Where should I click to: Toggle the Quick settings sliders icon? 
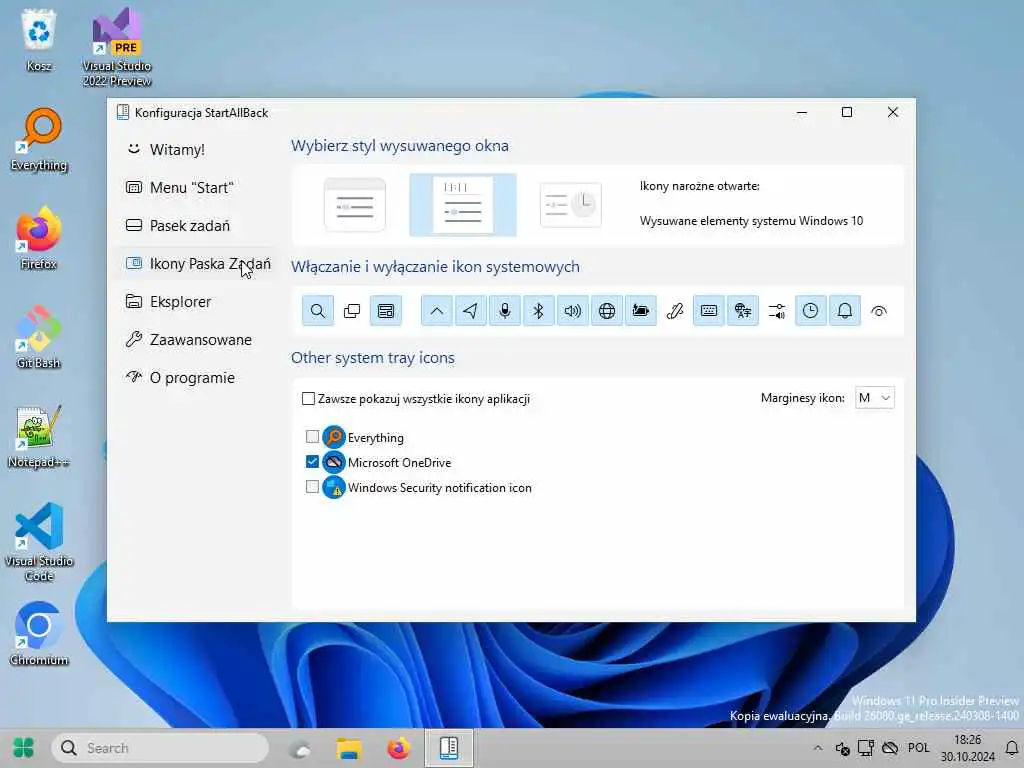click(x=776, y=311)
